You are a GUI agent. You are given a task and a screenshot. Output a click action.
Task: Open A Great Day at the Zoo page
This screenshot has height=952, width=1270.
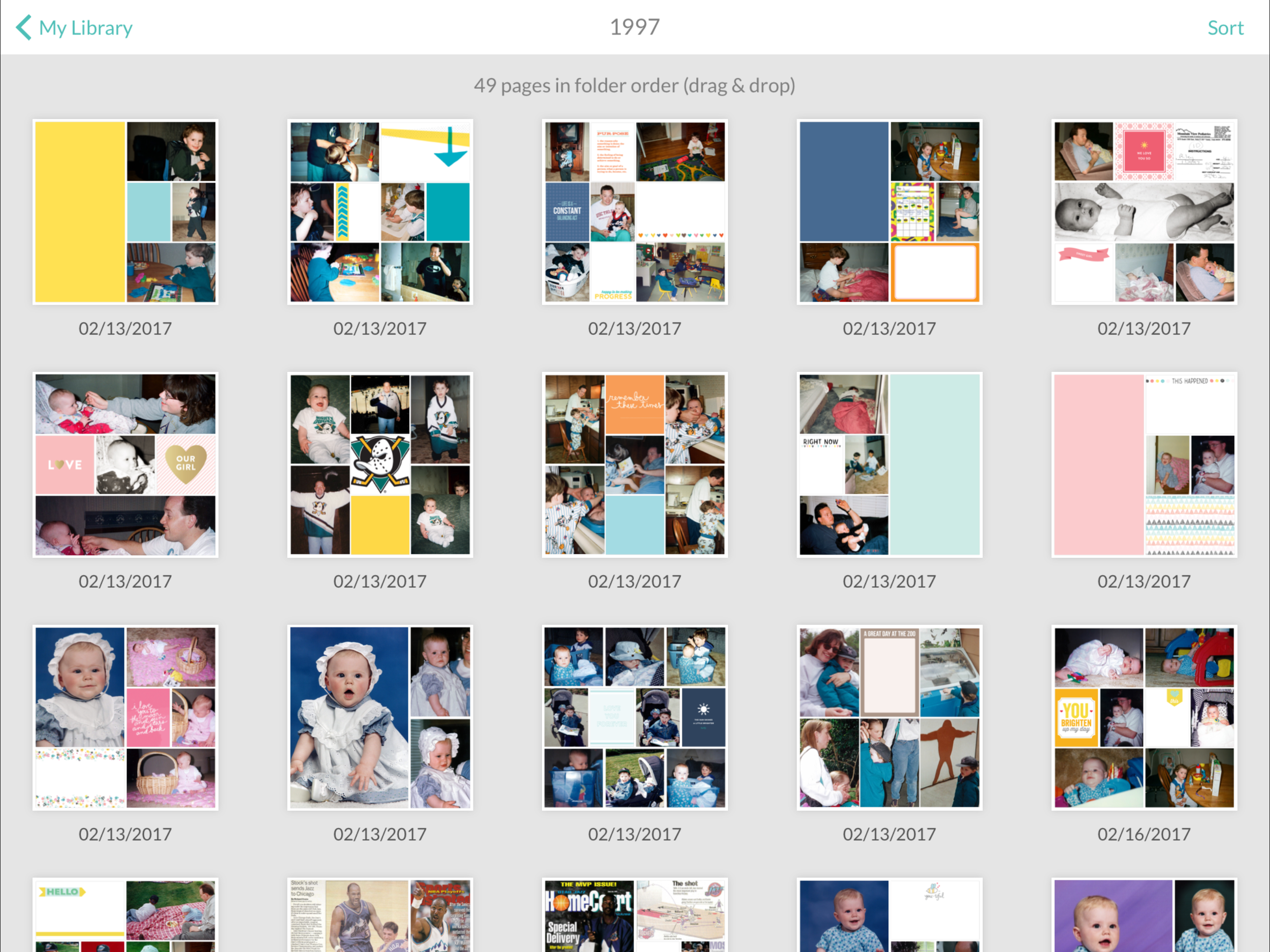[x=890, y=718]
